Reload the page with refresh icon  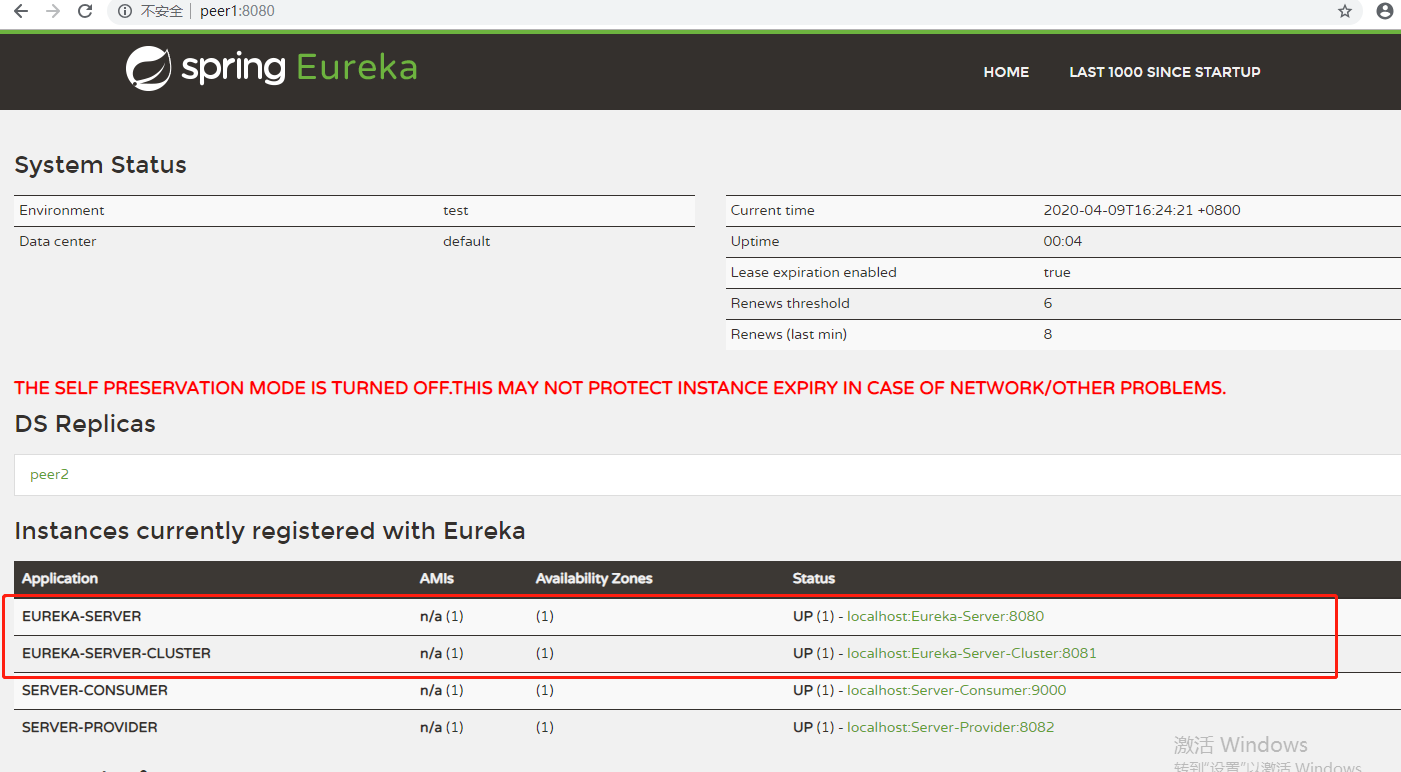tap(84, 11)
